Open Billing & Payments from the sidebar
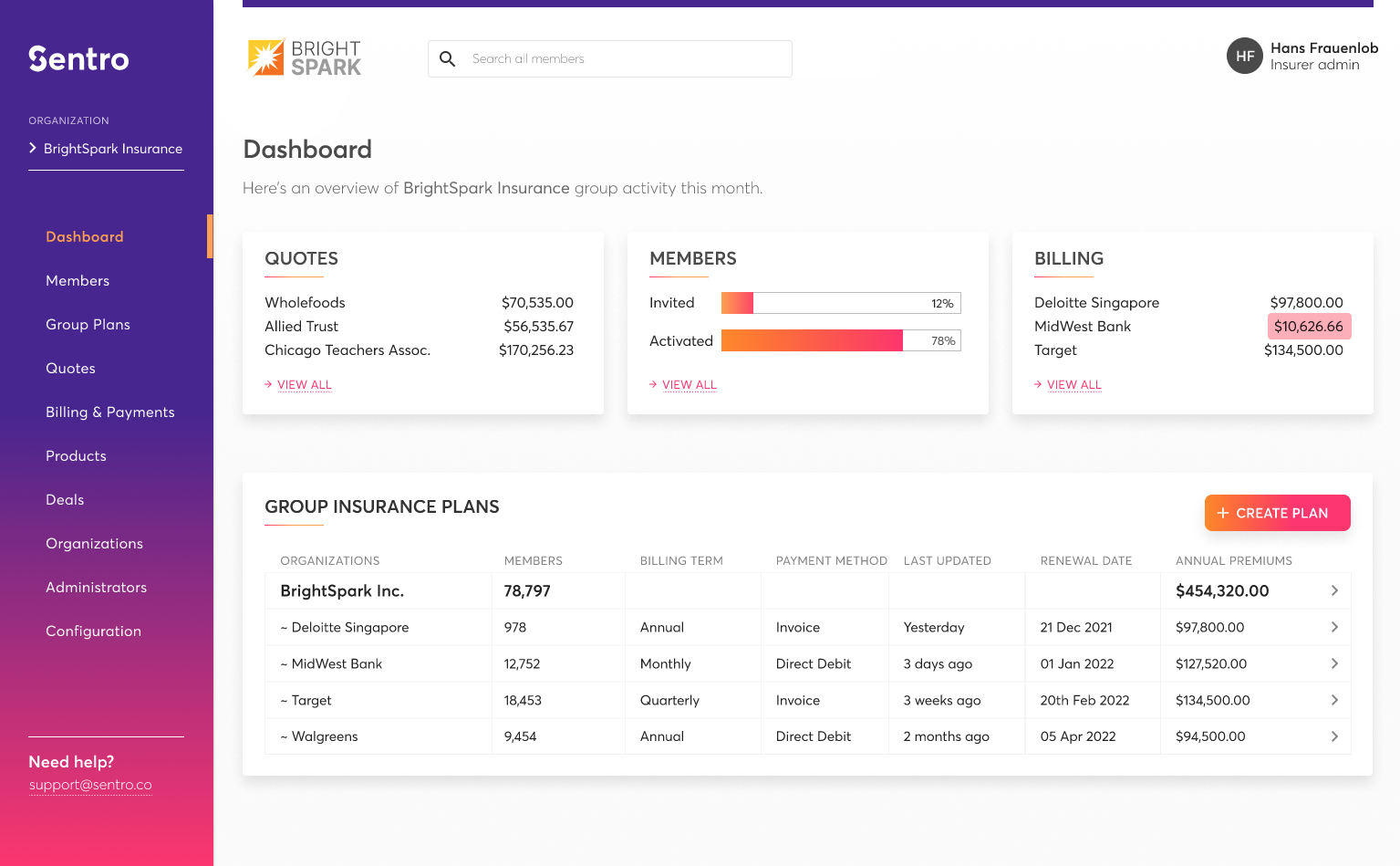The width and height of the screenshot is (1400, 866). click(x=109, y=412)
